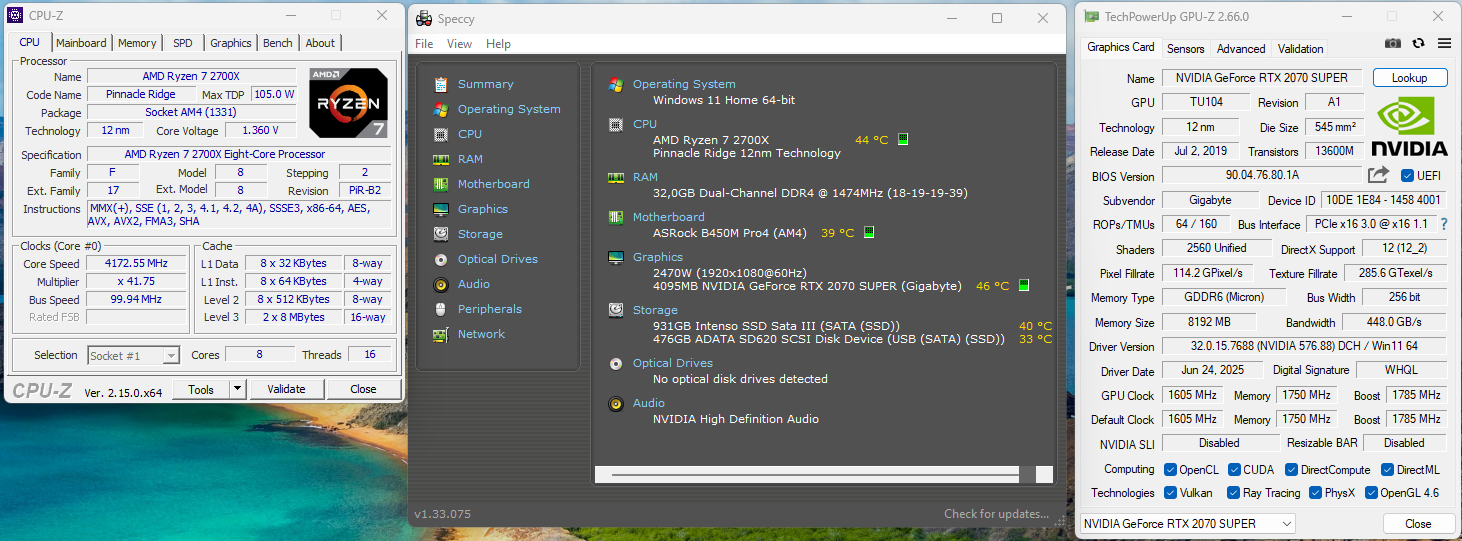Click Core Speed value 4172.55 MHz
This screenshot has height=541, width=1462.
click(x=137, y=263)
